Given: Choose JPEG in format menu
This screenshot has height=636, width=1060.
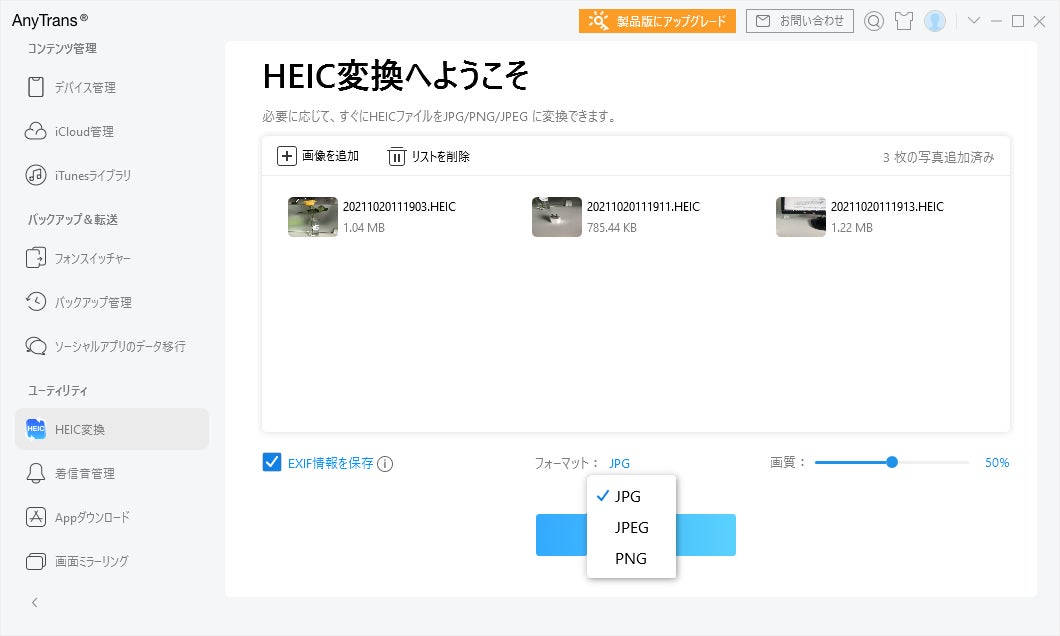Looking at the screenshot, I should [x=631, y=527].
